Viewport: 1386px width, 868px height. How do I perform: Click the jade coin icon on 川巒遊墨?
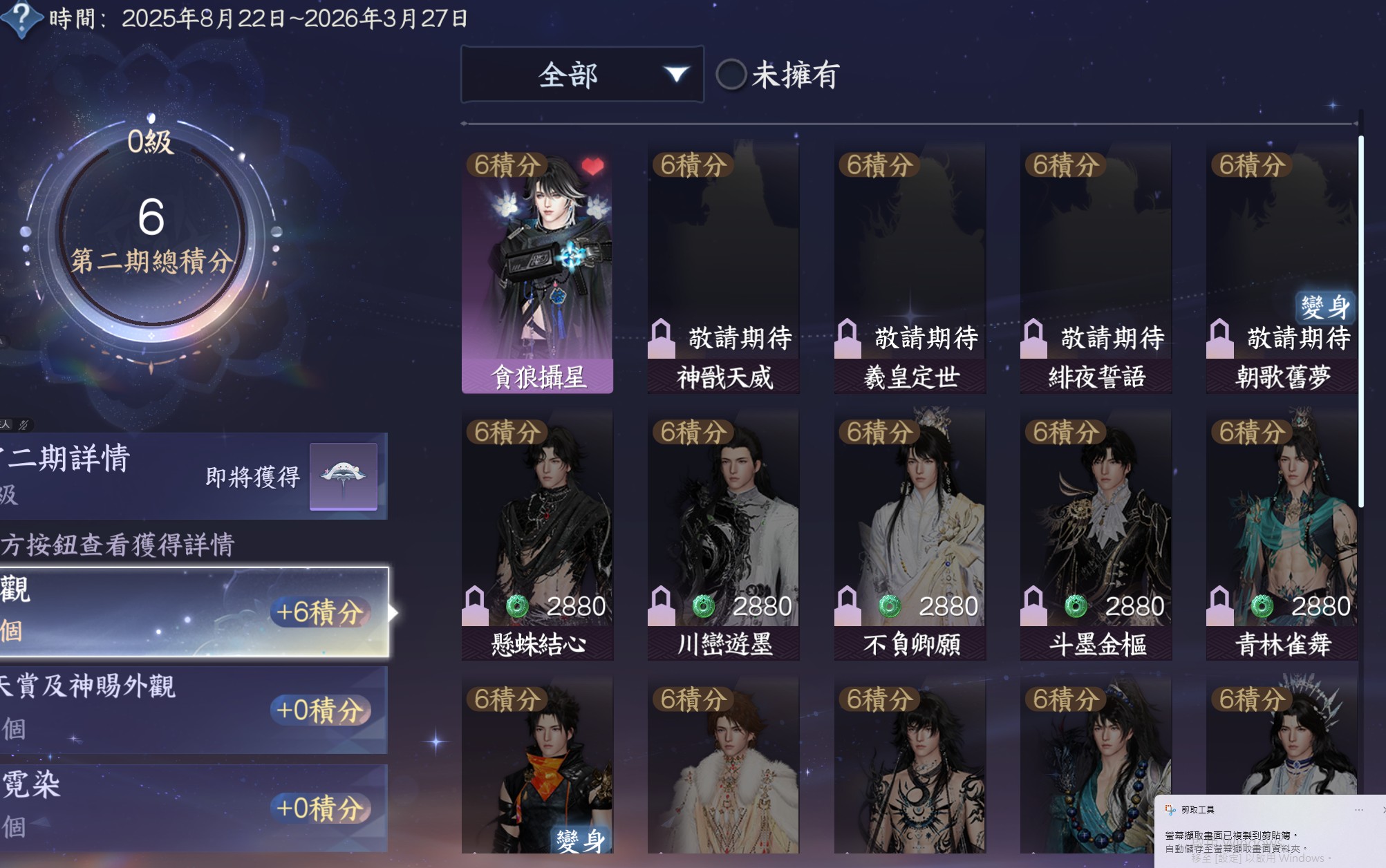[704, 606]
